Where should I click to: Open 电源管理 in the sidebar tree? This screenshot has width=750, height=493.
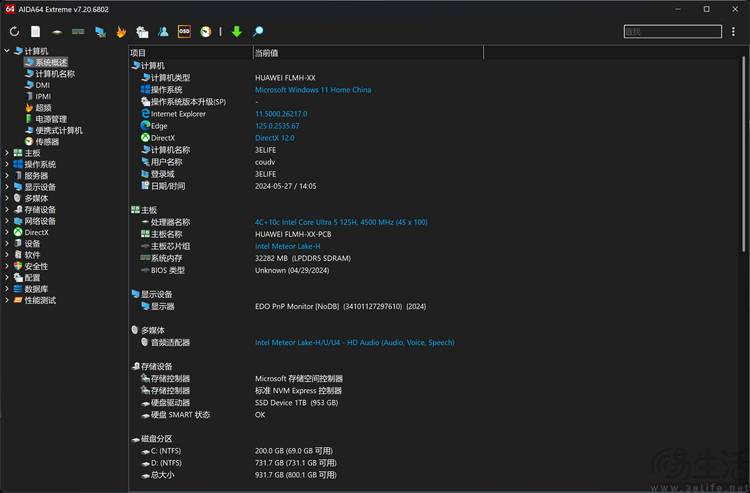click(x=46, y=119)
